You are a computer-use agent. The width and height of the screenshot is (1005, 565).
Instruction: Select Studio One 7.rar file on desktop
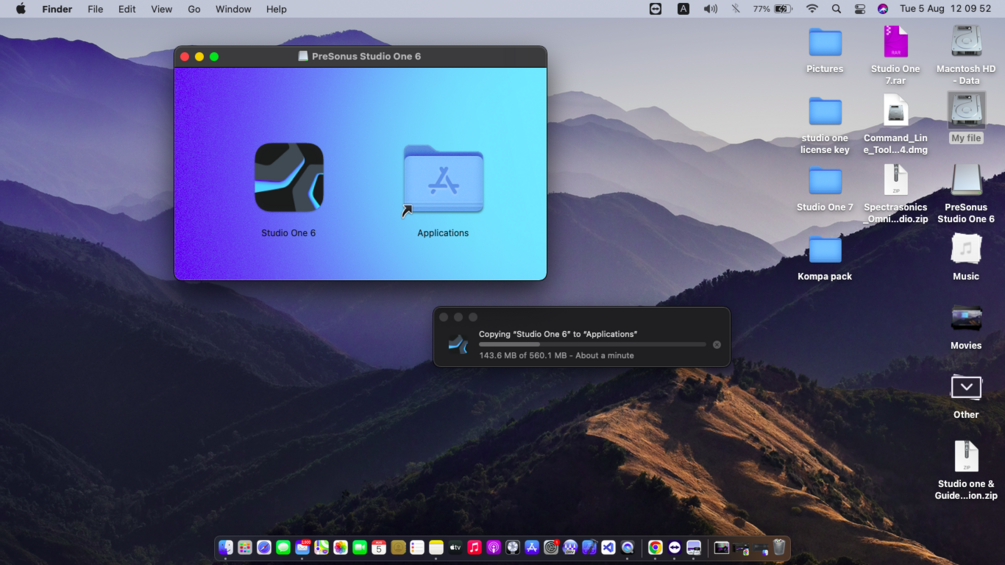pos(895,43)
